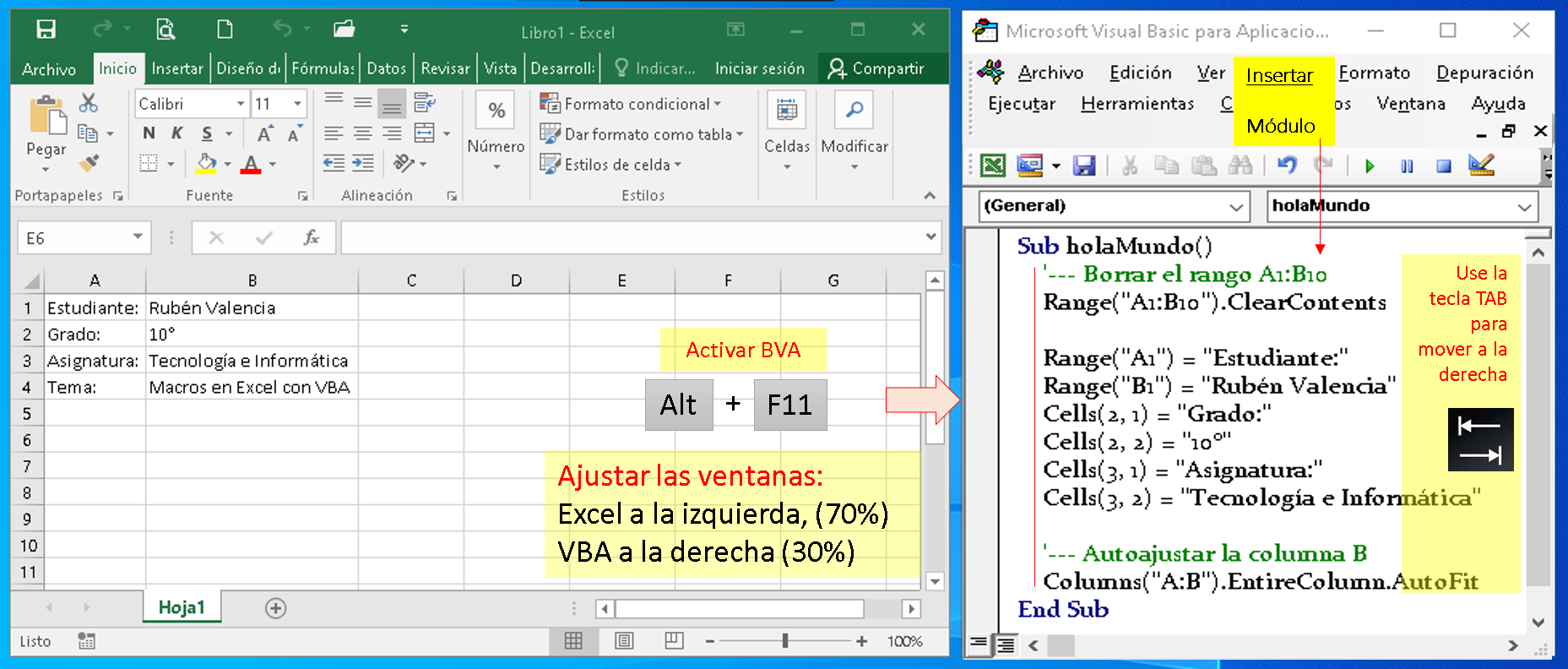Click Iniciar sesión in Excel
1568x669 pixels.
[759, 68]
